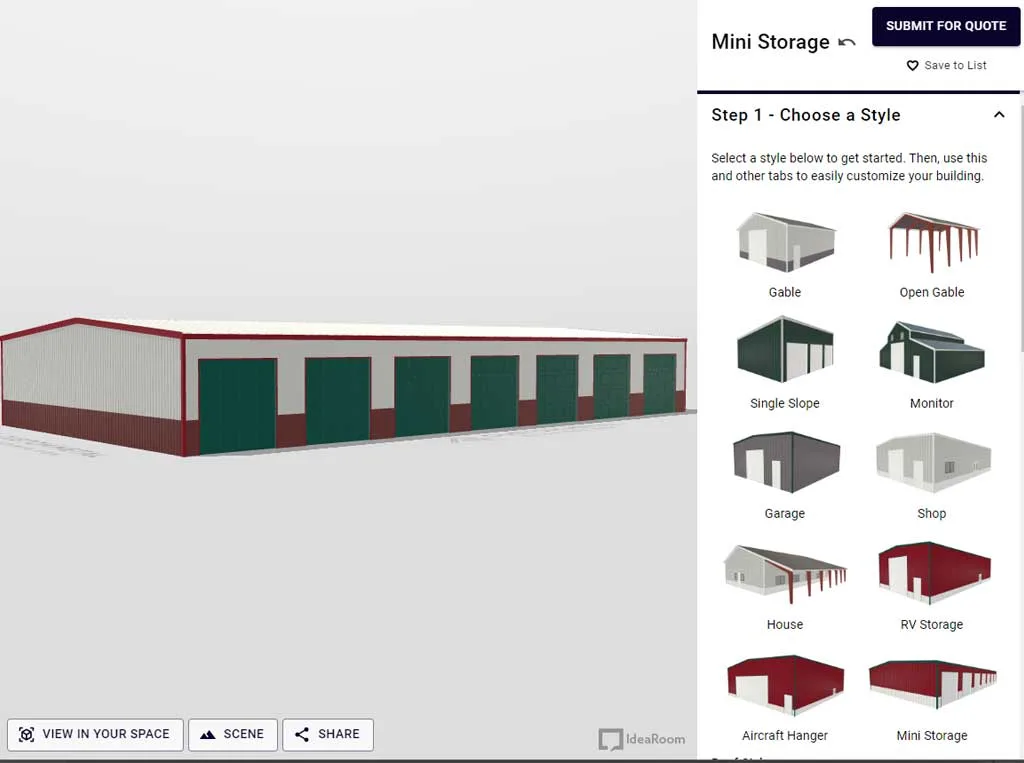The width and height of the screenshot is (1024, 763).
Task: Click the IdeaRoom logo
Action: [643, 739]
